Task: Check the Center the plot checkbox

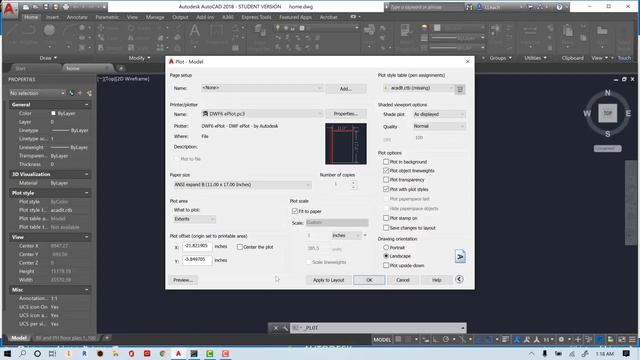Action: (240, 247)
